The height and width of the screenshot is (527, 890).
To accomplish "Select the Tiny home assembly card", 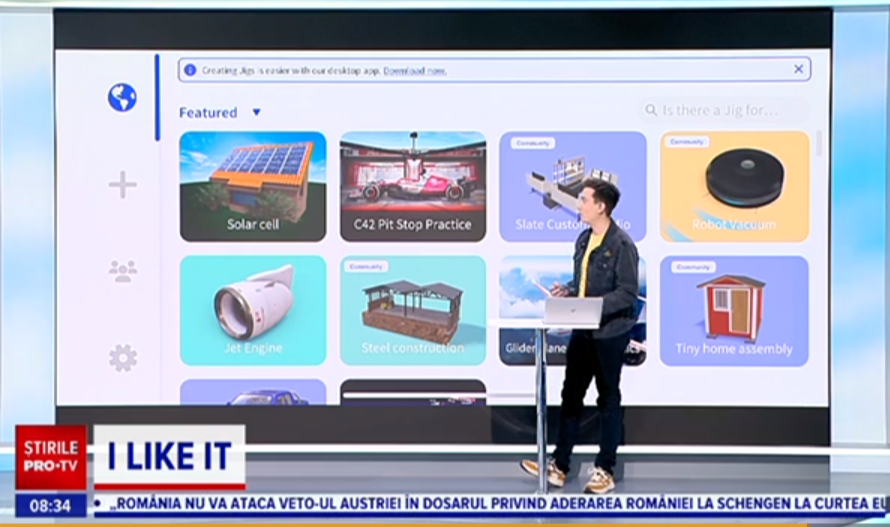I will pyautogui.click(x=733, y=310).
